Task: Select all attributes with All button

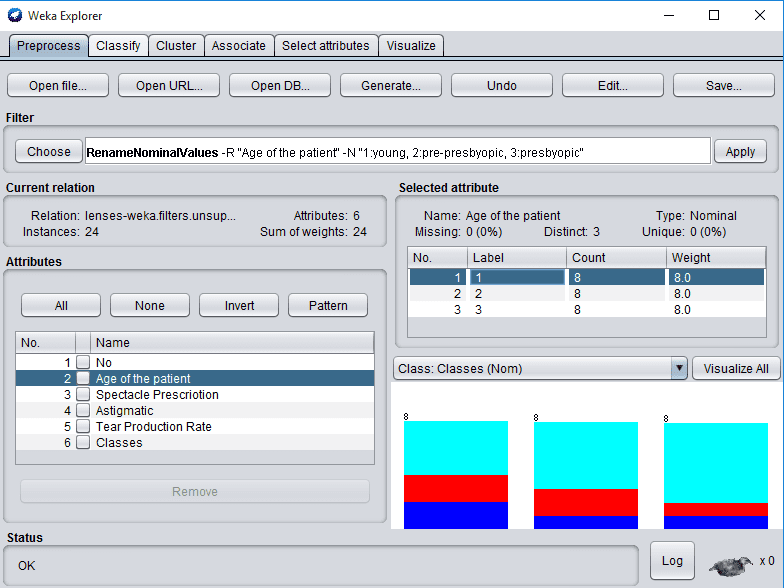Action: pyautogui.click(x=61, y=306)
